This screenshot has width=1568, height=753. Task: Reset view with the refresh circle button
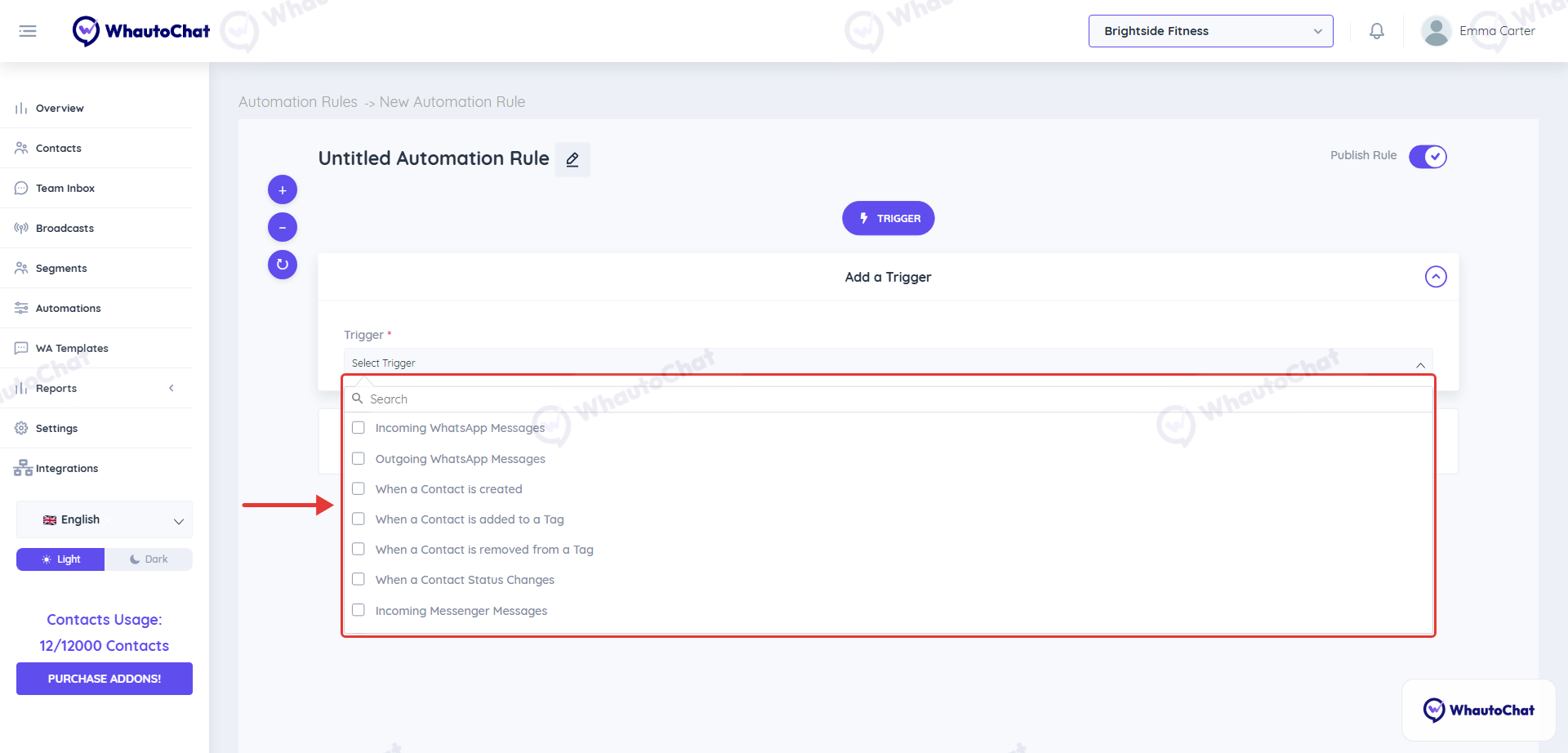point(283,265)
